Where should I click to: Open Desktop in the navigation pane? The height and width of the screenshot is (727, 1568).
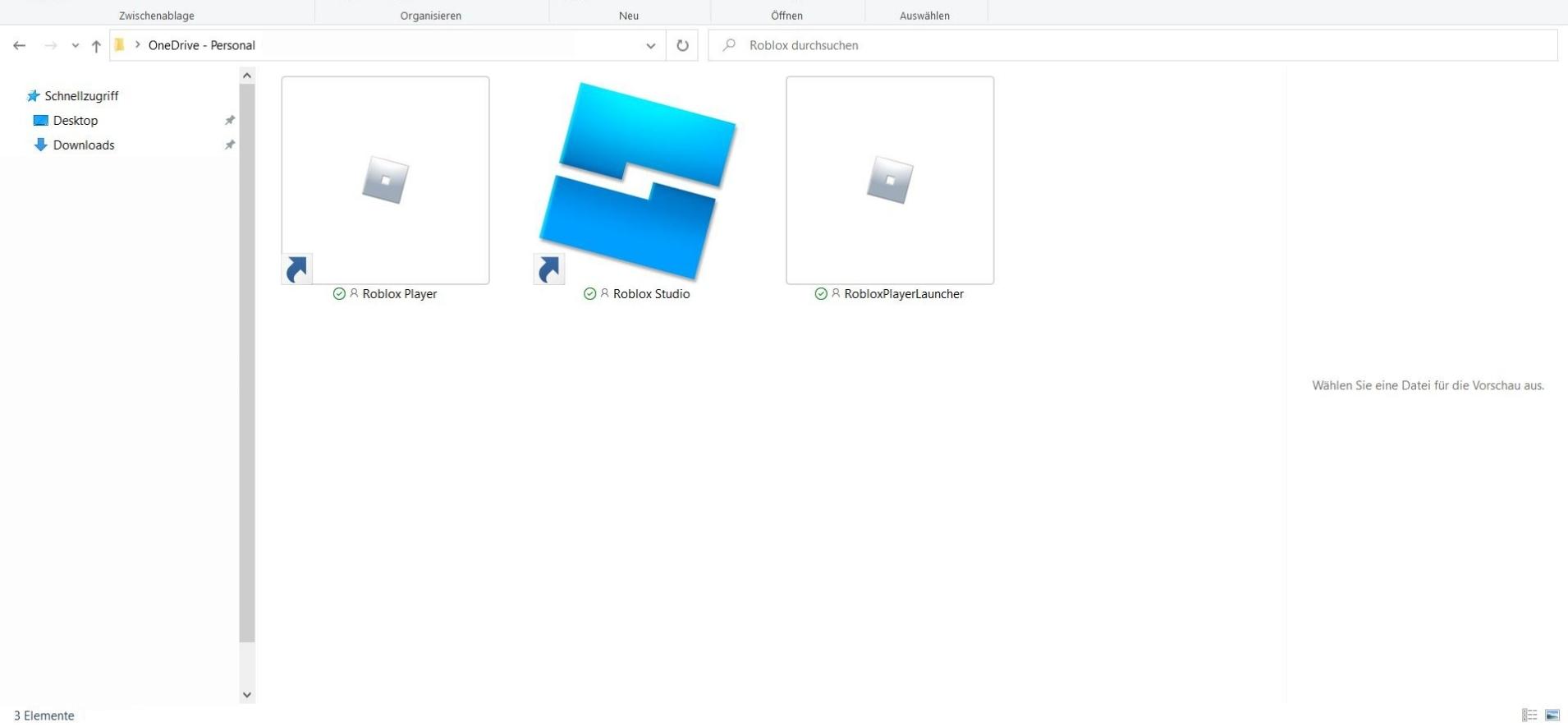pos(76,121)
